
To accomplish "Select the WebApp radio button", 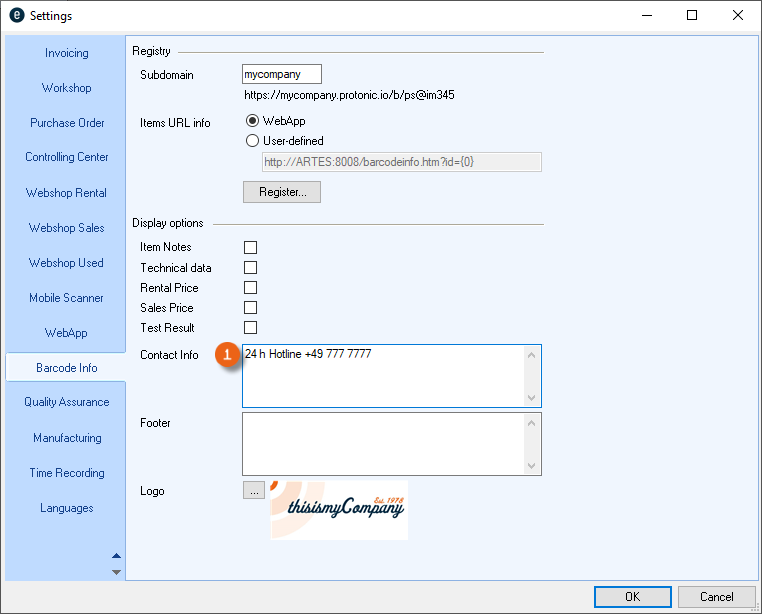I will 252,121.
